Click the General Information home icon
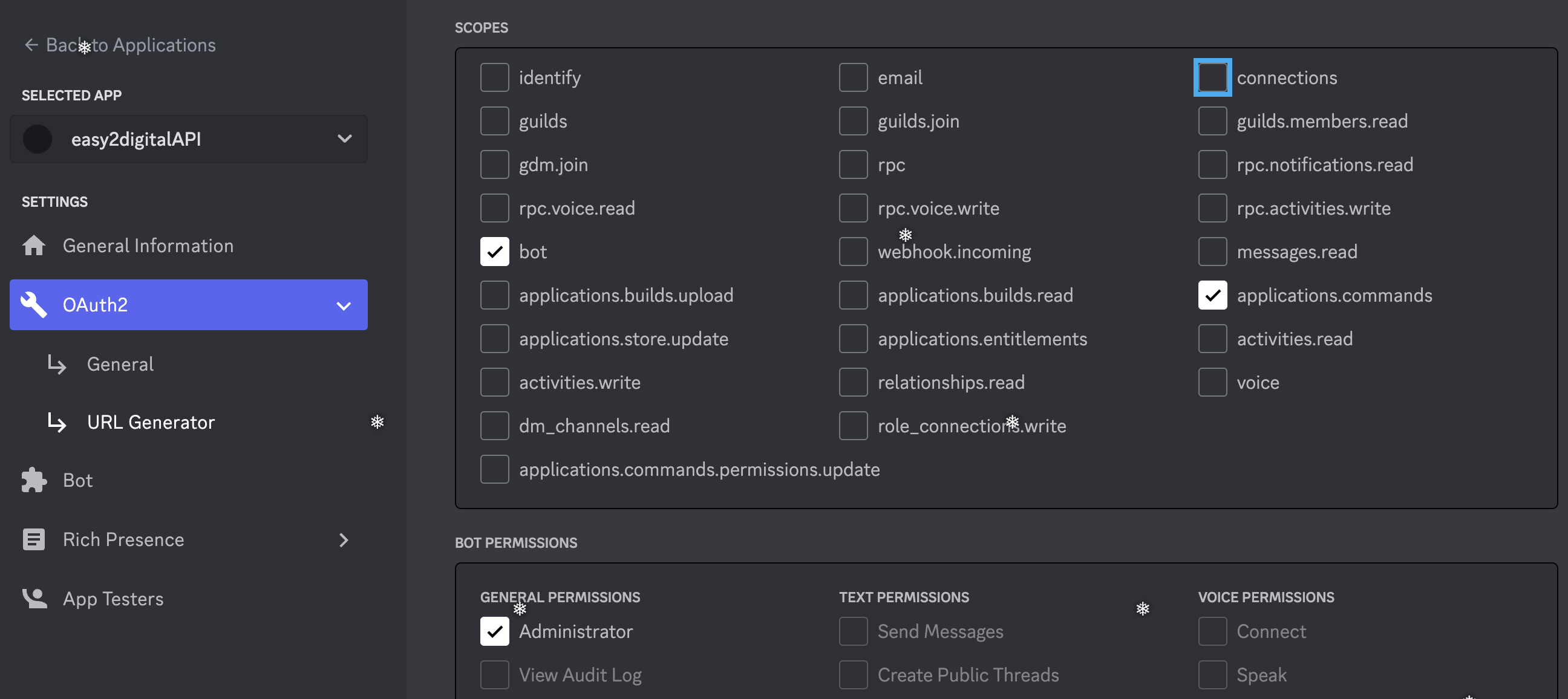 pyautogui.click(x=33, y=245)
